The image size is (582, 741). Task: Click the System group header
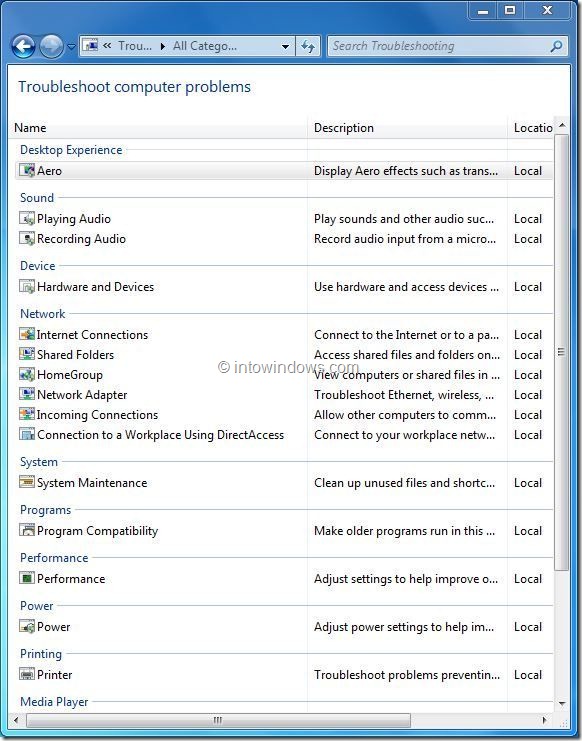pos(39,462)
